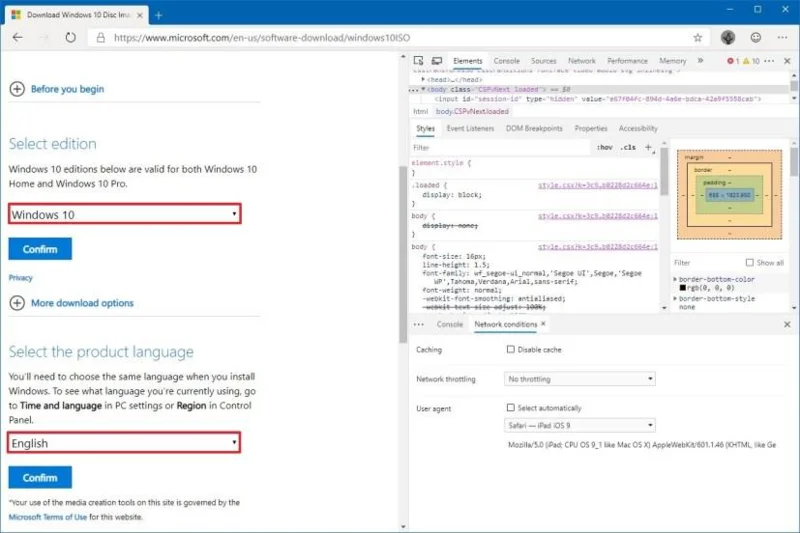Toggle the :hov element state panel

click(605, 147)
